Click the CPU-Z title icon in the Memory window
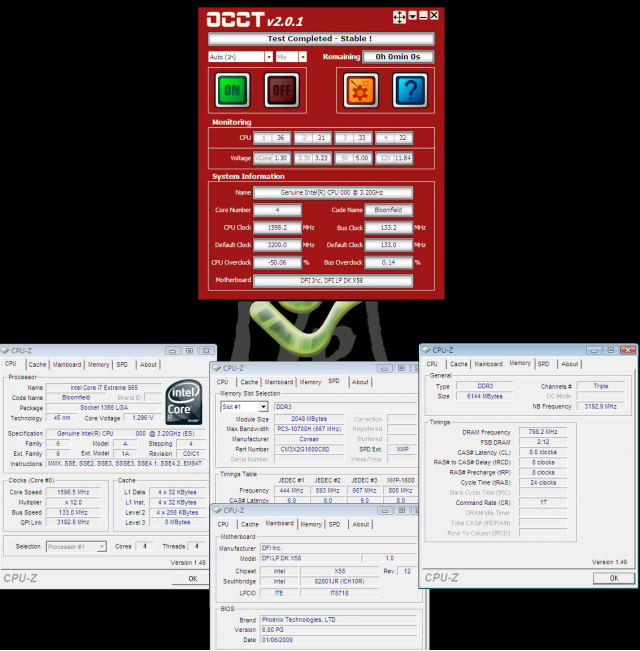The image size is (640, 651). [x=427, y=350]
